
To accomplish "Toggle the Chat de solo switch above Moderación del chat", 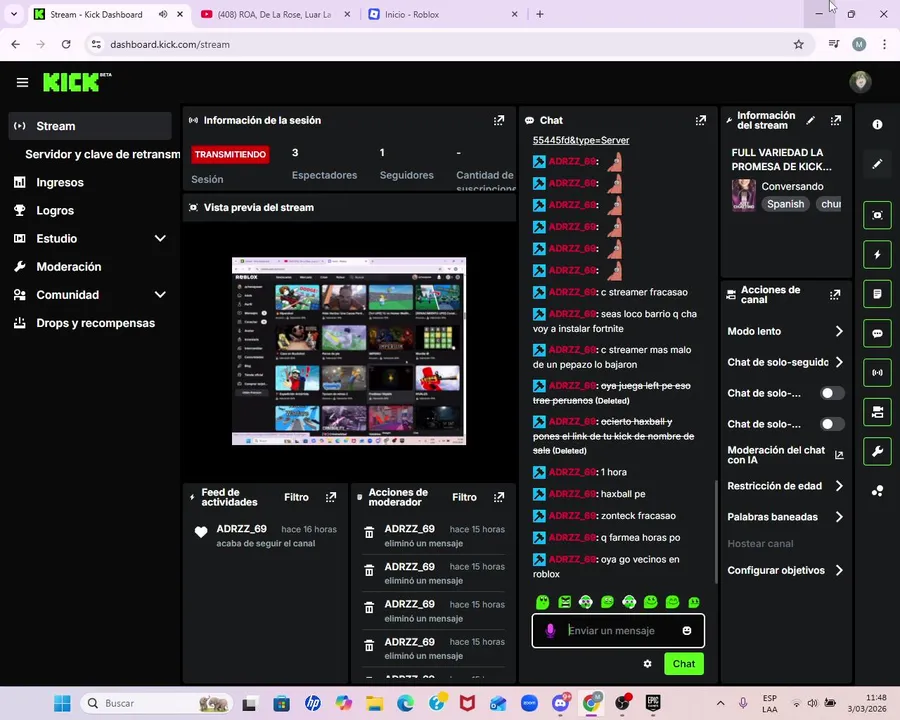I will [x=832, y=424].
